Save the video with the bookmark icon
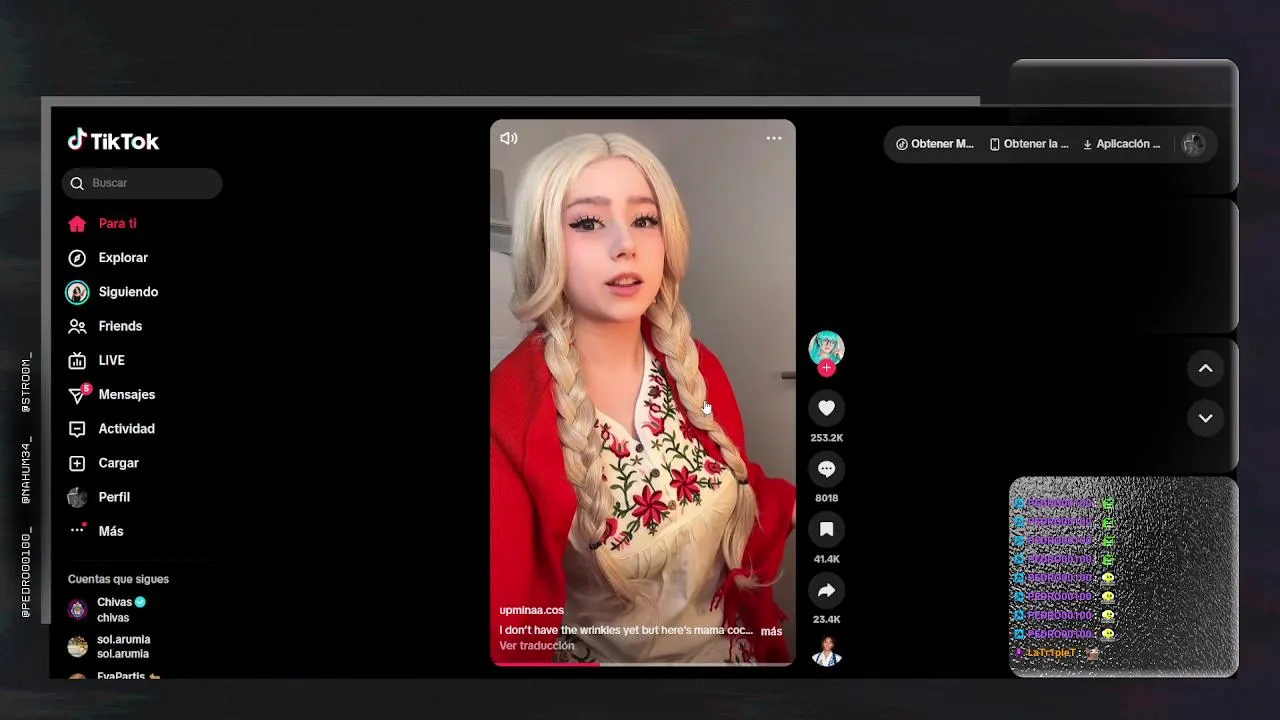Screen dimensions: 1280x720 coord(826,530)
